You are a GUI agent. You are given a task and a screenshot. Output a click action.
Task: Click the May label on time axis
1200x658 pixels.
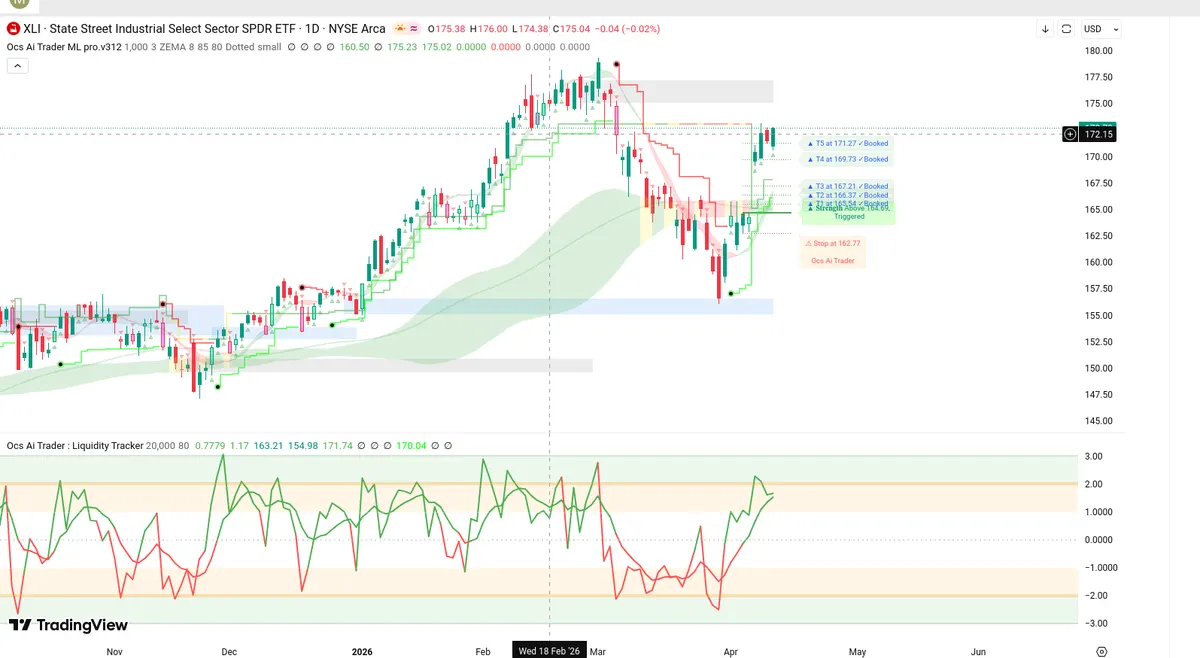tap(857, 651)
